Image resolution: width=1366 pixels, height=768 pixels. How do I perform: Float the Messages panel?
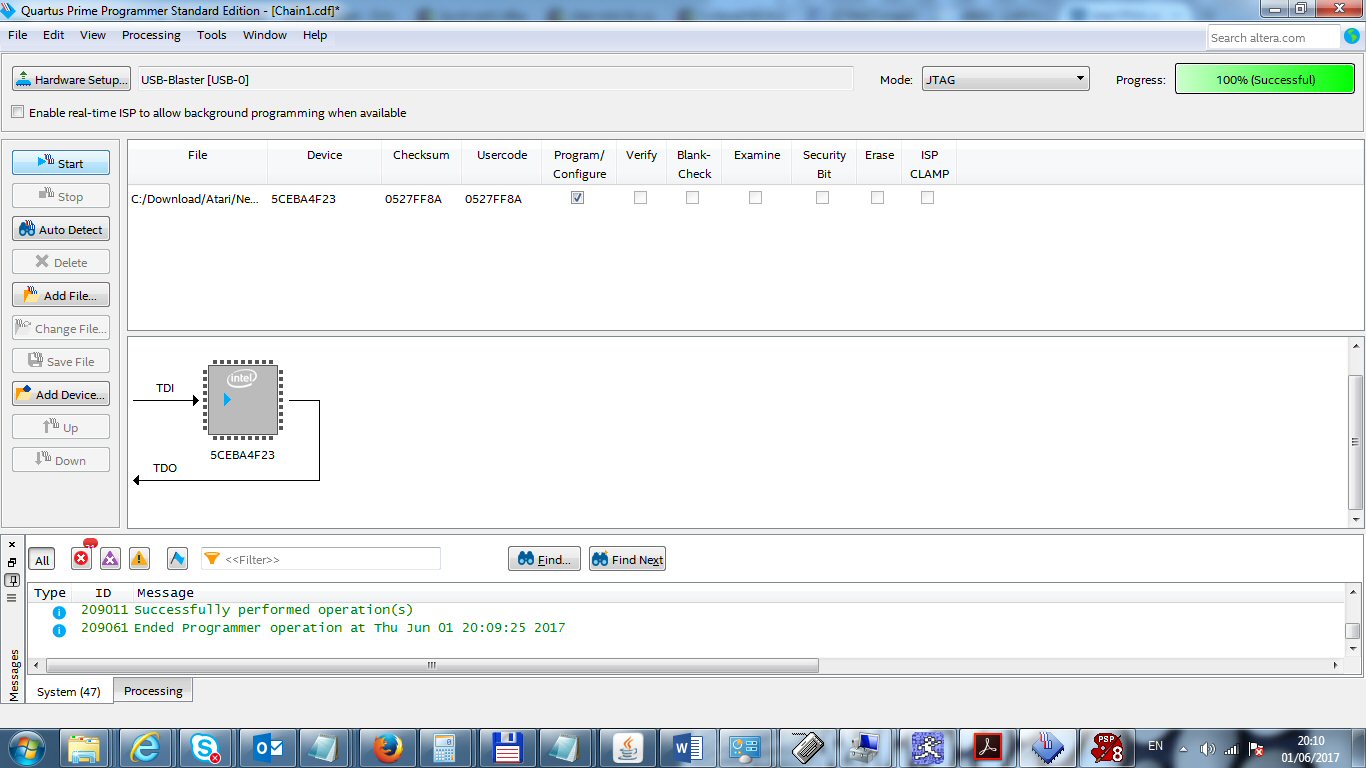12,563
